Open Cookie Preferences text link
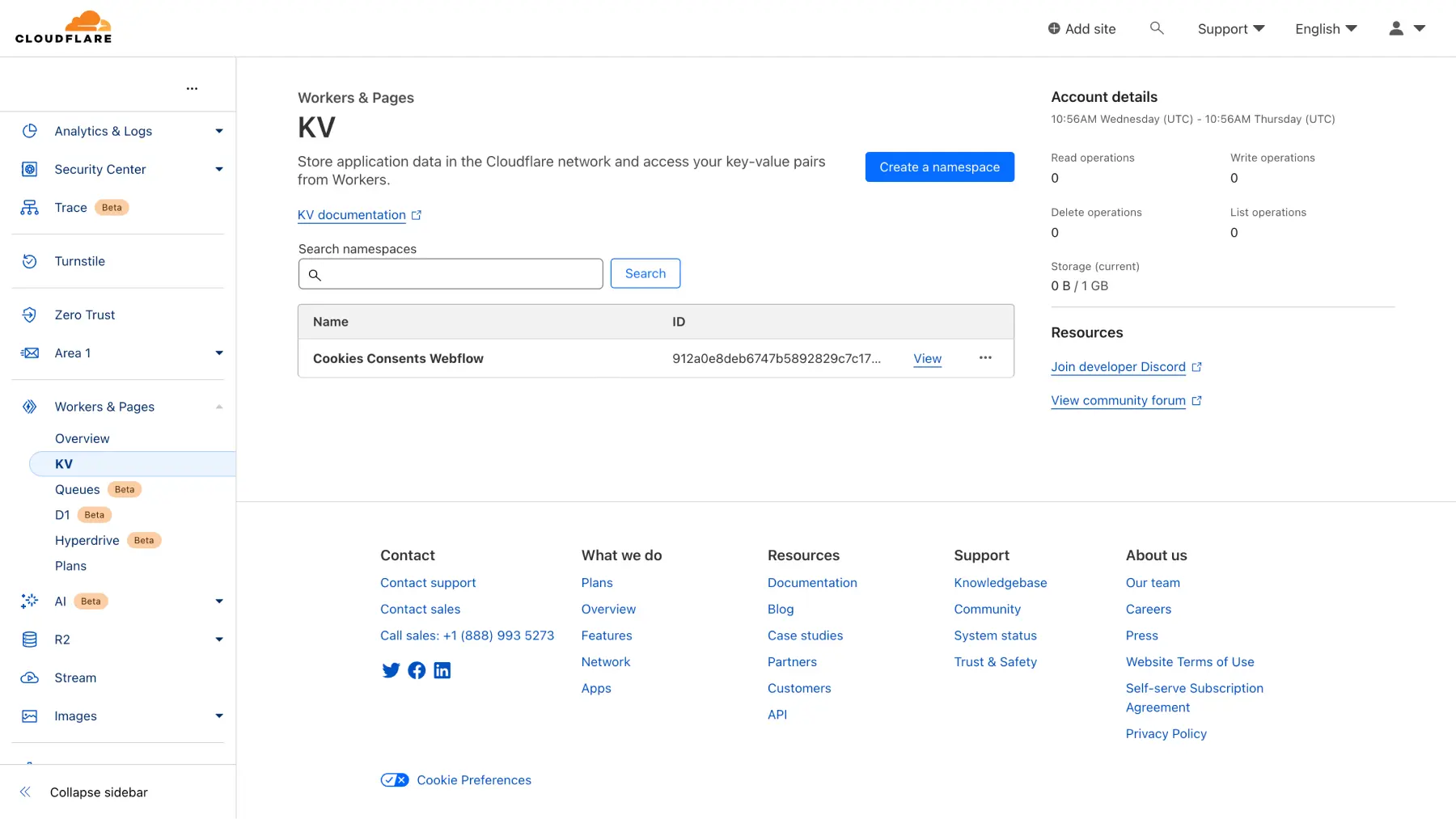The image size is (1456, 819). point(474,780)
